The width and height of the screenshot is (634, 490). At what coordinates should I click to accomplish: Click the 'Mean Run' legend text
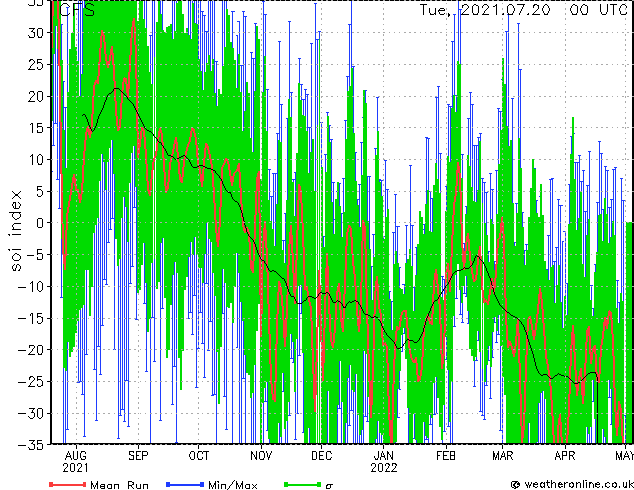click(119, 485)
